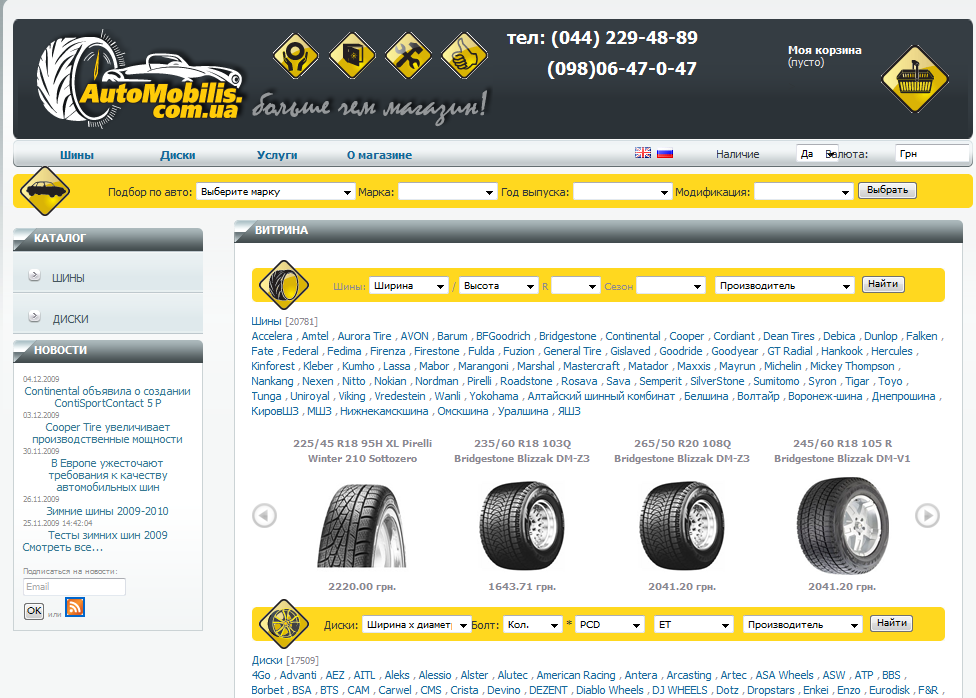Open ШИНЫ category in catalog
Screen dimensions: 976x698
[x=68, y=278]
